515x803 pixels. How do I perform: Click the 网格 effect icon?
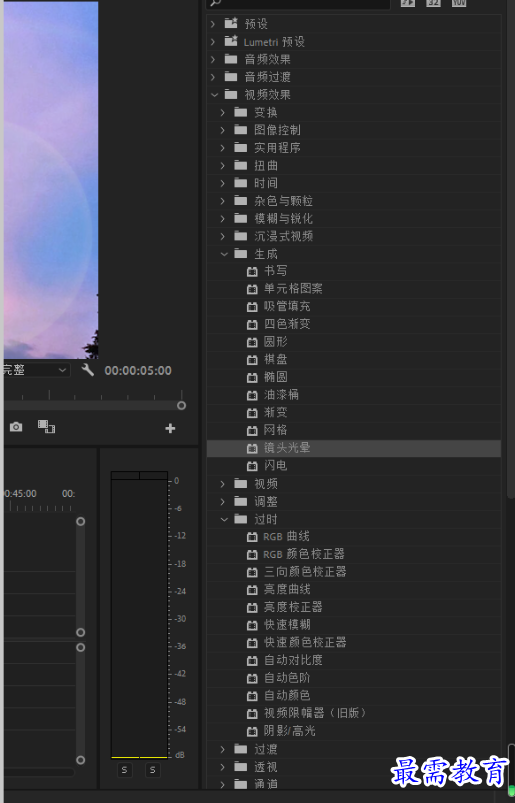pyautogui.click(x=252, y=430)
